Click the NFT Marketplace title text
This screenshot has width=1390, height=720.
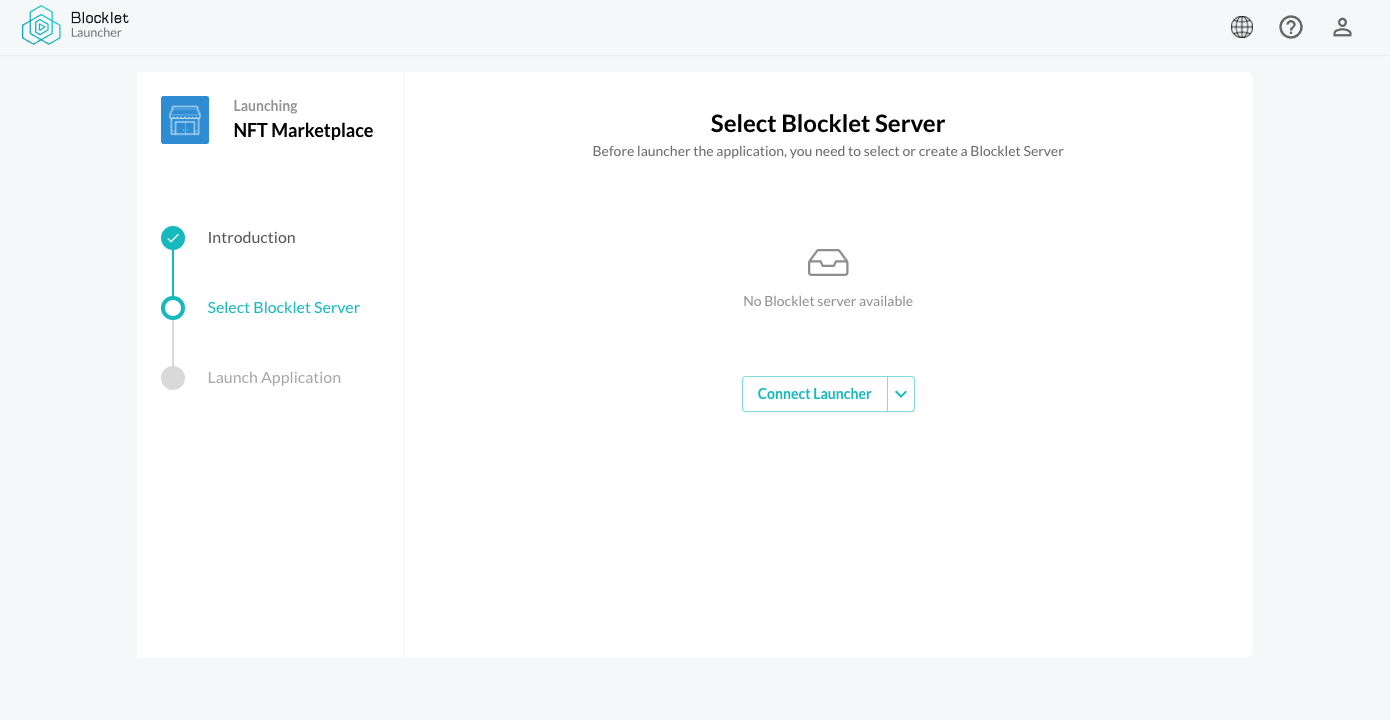point(303,130)
